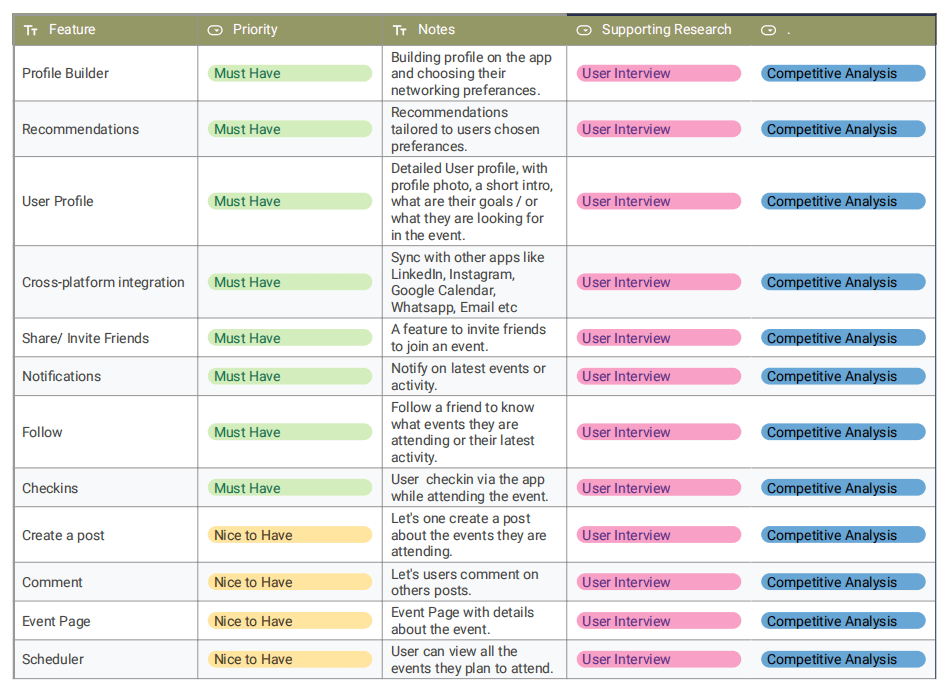Click the Share/ Invite Friends cell
This screenshot has height=692, width=949.
(x=105, y=338)
